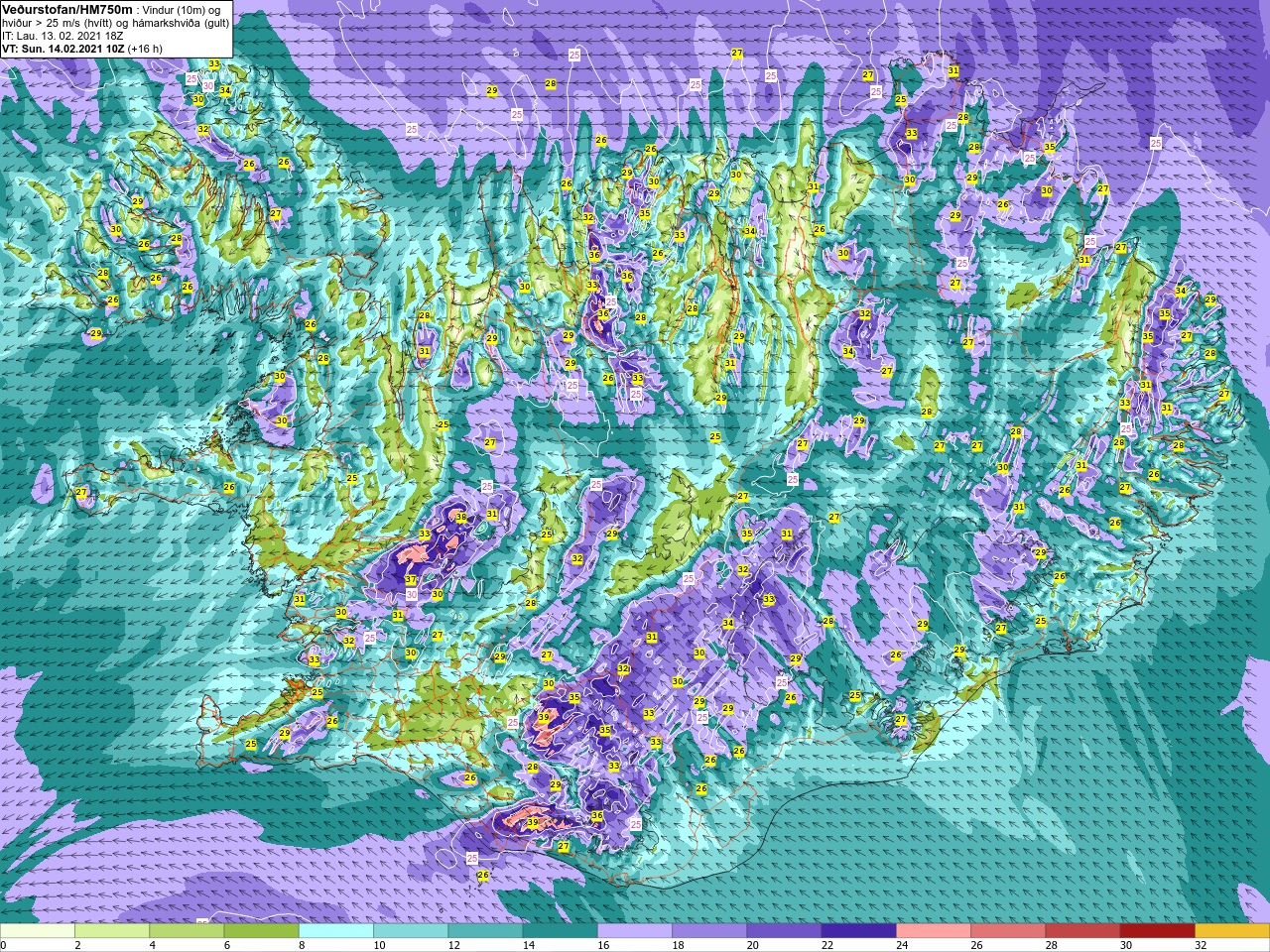
Task: Click the 'Veðurstofan/HM750m' title text
Action: tap(67, 10)
